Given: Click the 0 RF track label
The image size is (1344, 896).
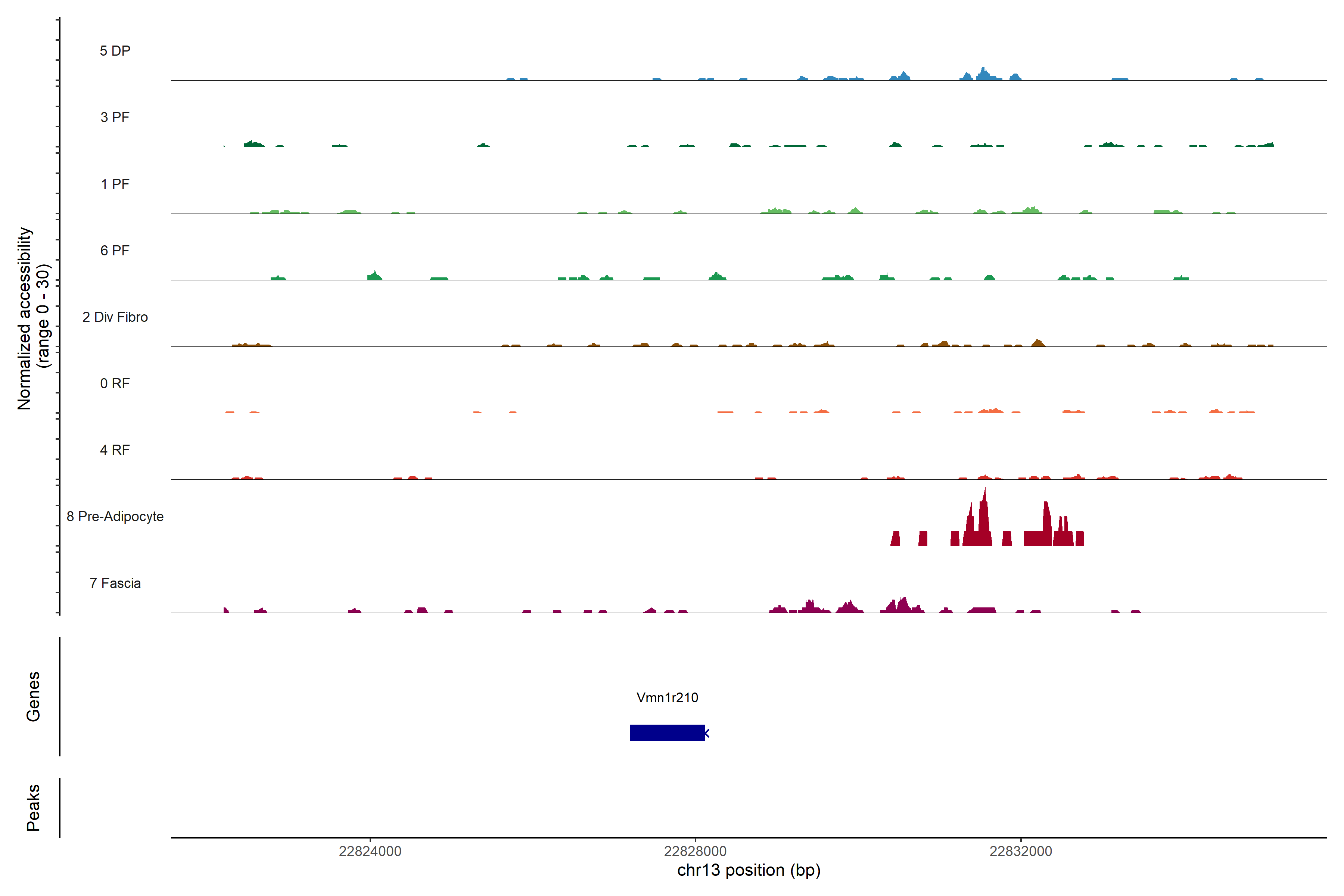Looking at the screenshot, I should point(115,383).
